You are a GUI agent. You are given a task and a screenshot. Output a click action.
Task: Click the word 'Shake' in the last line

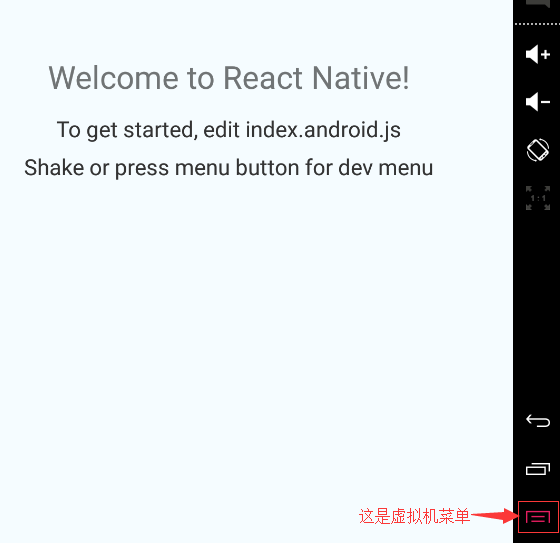[54, 168]
